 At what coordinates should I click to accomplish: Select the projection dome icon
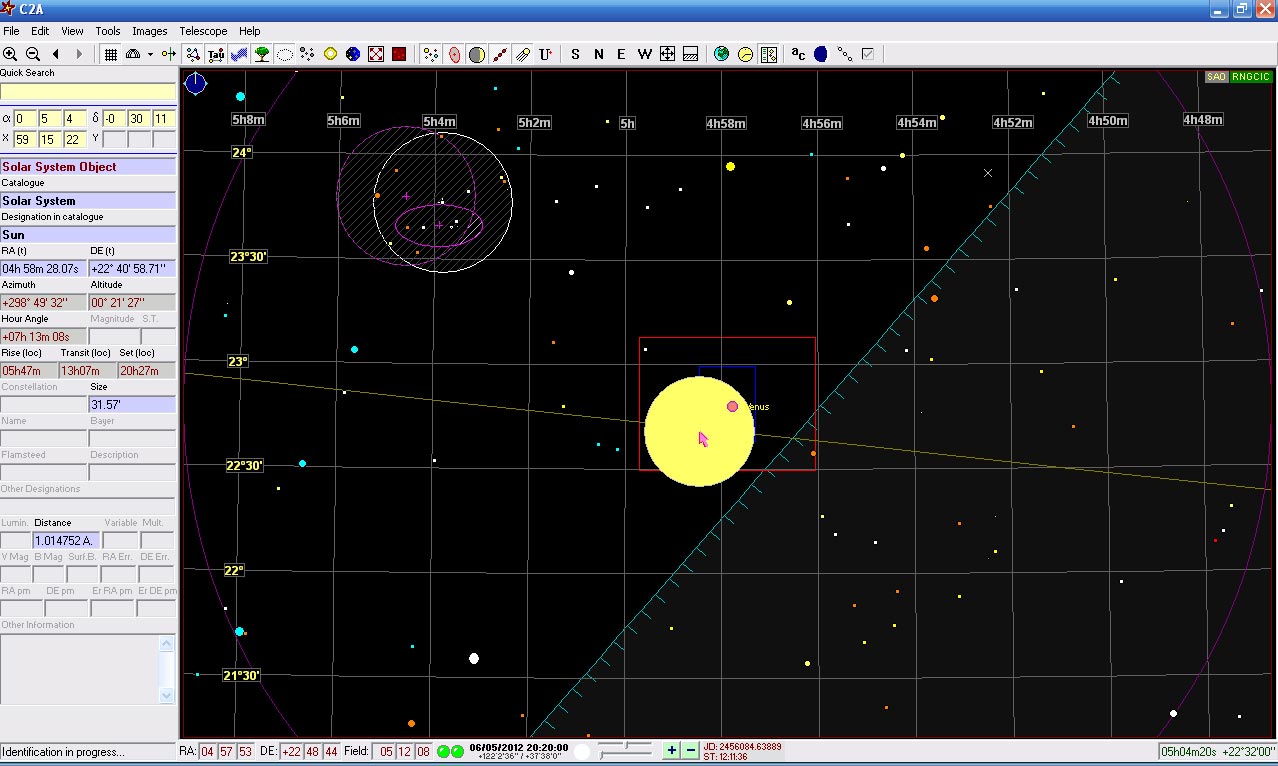(x=133, y=54)
